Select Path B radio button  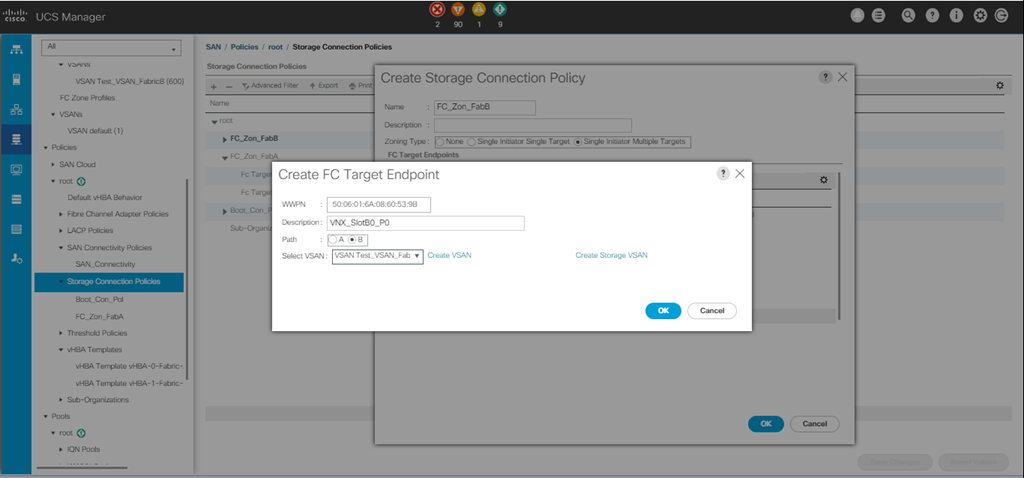[x=352, y=240]
